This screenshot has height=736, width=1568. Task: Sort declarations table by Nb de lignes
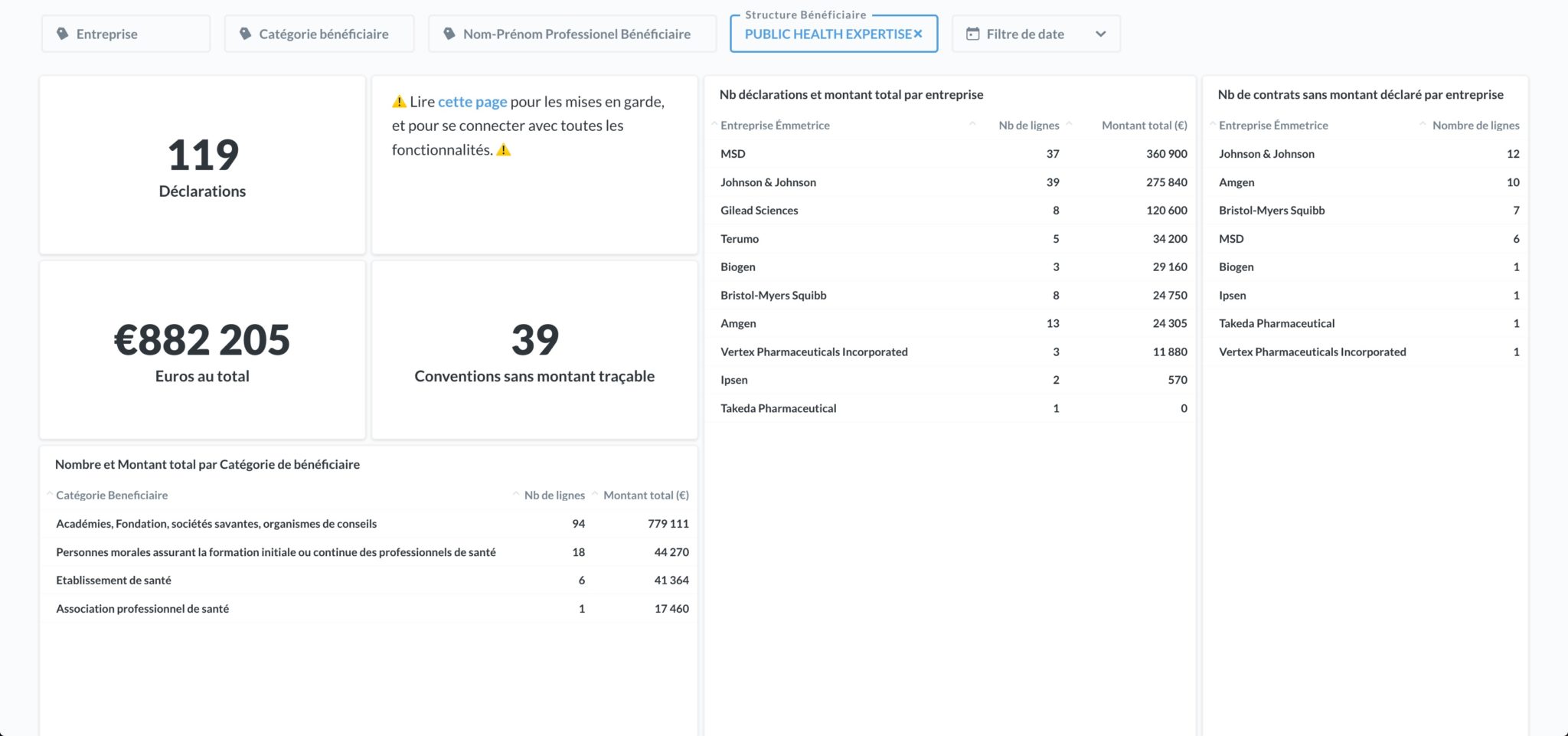[x=1029, y=126]
